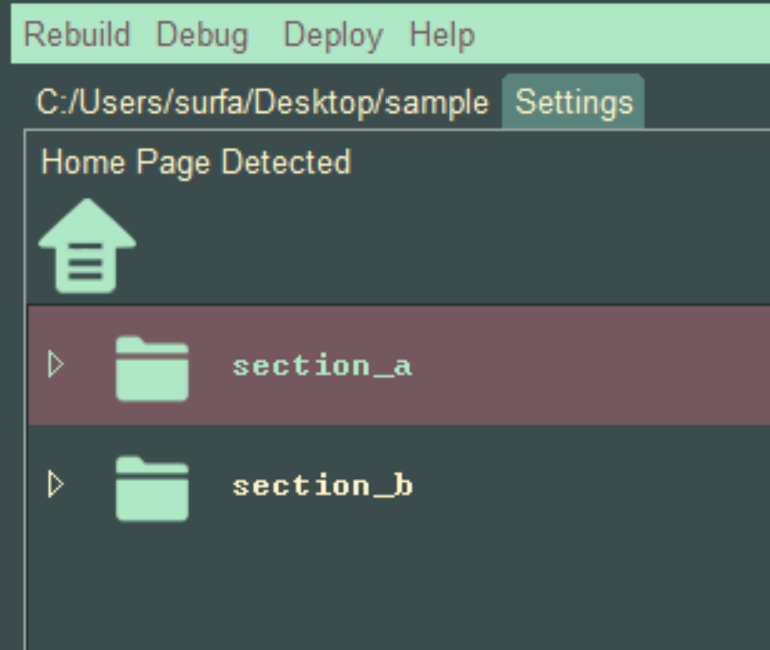Click blank header area beside home icon
This screenshot has width=770, height=650.
pyautogui.click(x=450, y=246)
